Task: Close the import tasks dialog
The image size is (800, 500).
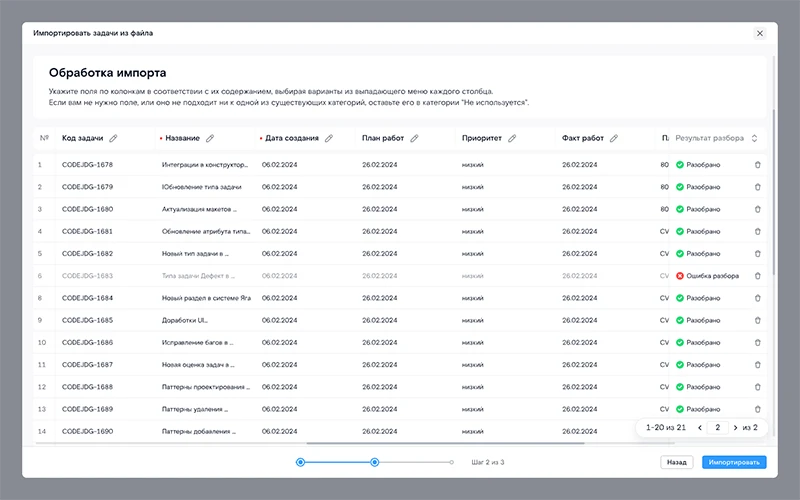Action: coord(759,33)
